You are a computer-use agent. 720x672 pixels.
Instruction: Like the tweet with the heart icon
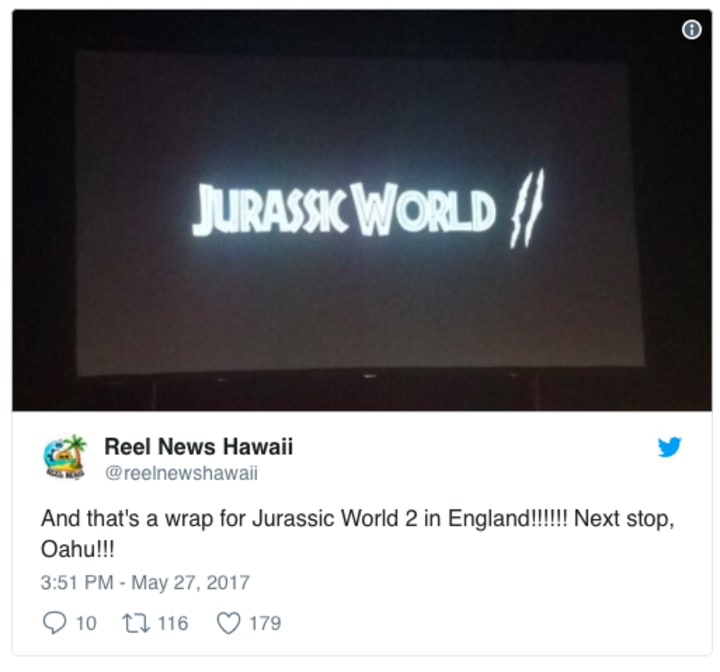coord(228,623)
